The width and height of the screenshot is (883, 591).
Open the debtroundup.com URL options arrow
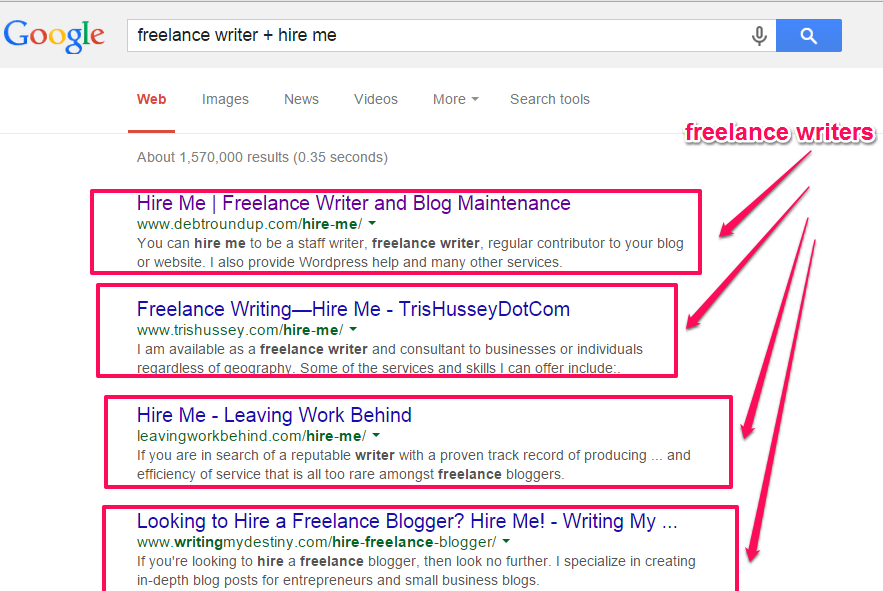[x=372, y=224]
